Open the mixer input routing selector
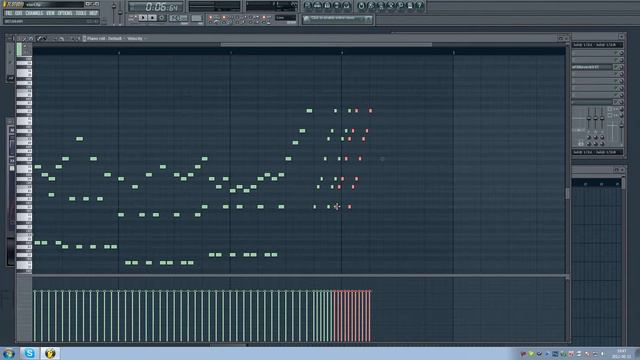 pyautogui.click(x=597, y=45)
